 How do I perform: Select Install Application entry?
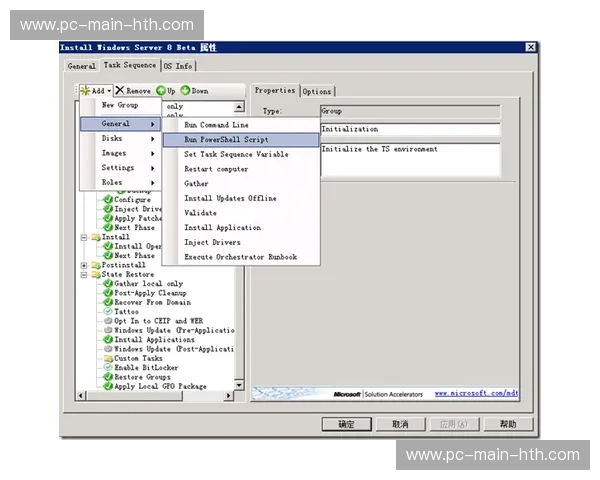[241, 228]
